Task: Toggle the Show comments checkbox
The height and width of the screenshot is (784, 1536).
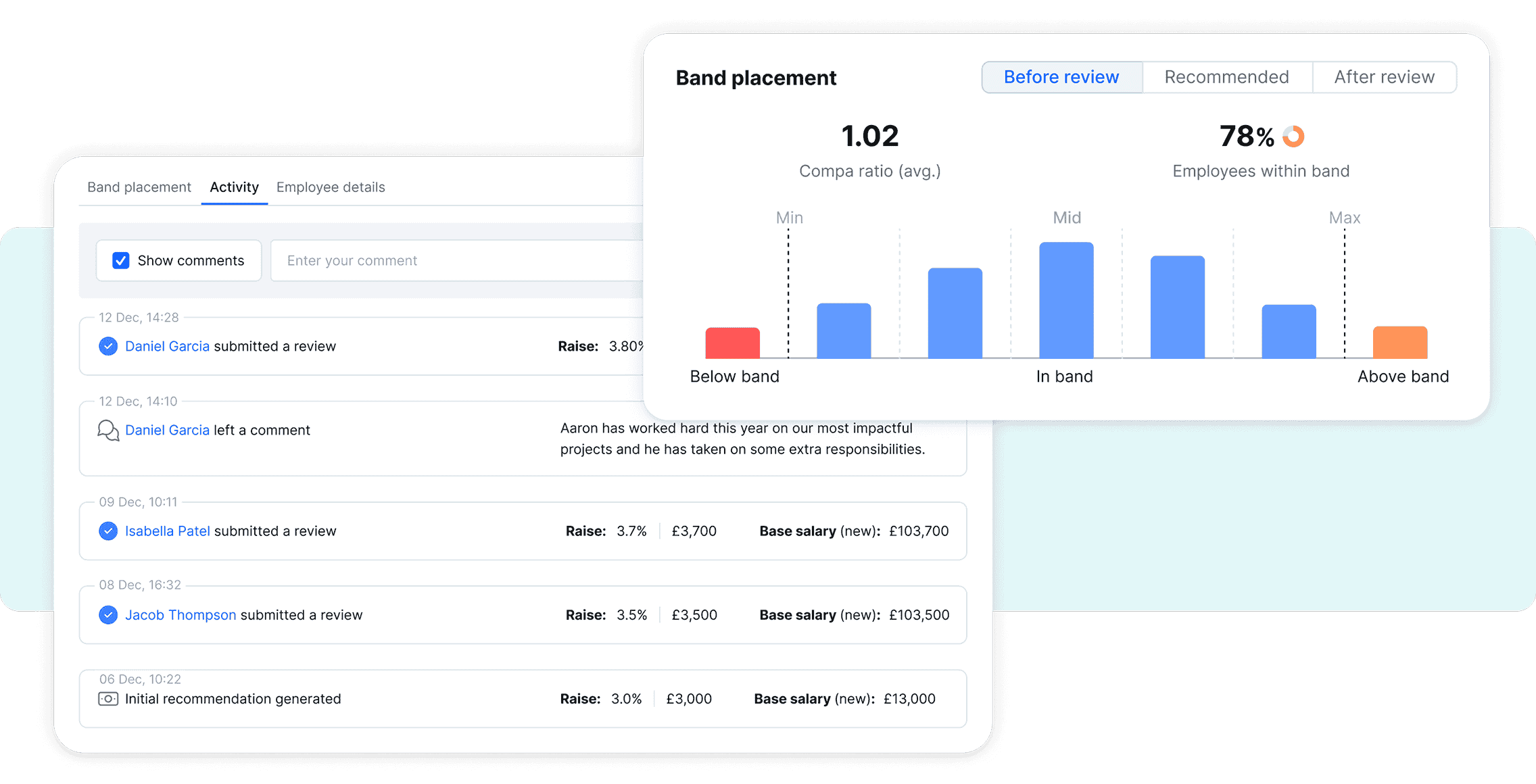Action: pos(121,261)
